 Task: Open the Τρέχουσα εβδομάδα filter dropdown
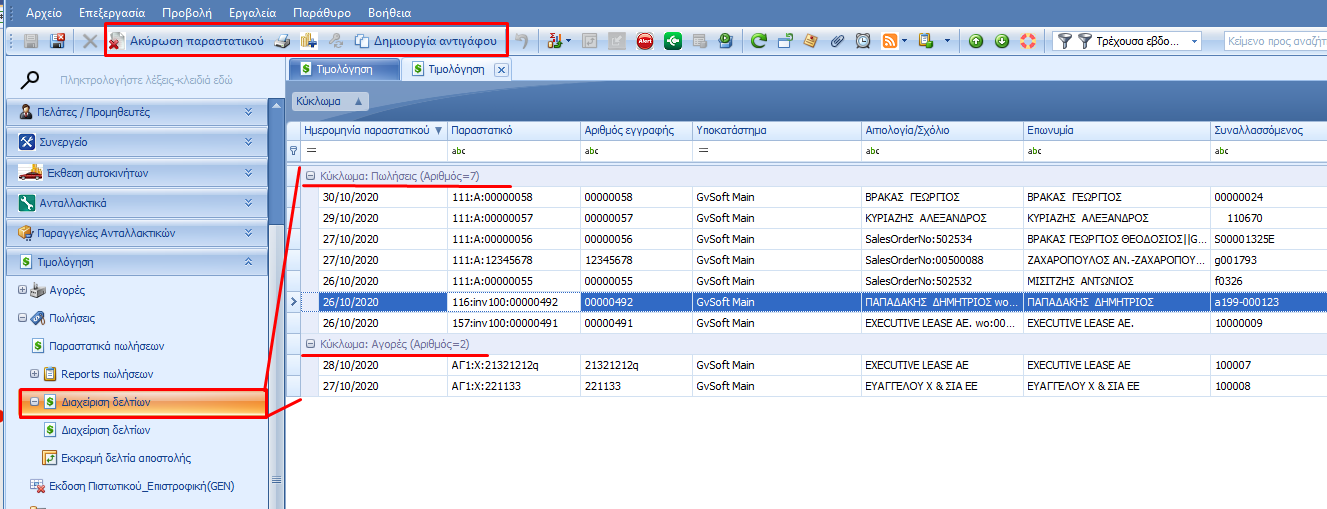[x=1195, y=41]
